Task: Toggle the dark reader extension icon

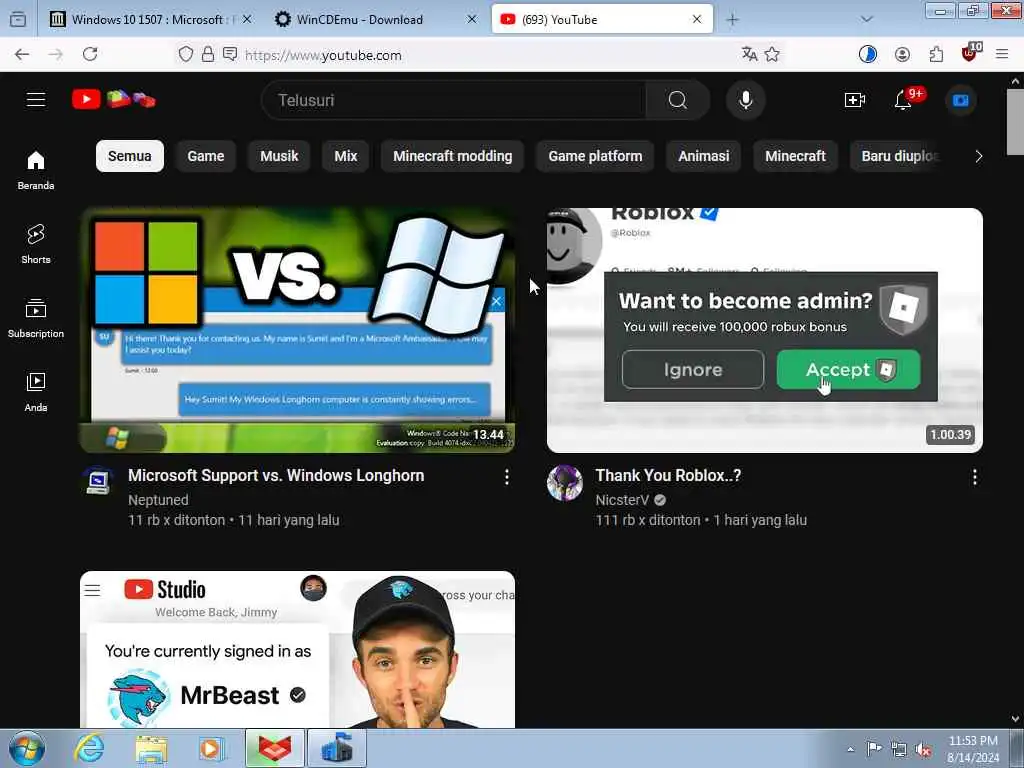Action: click(x=867, y=54)
